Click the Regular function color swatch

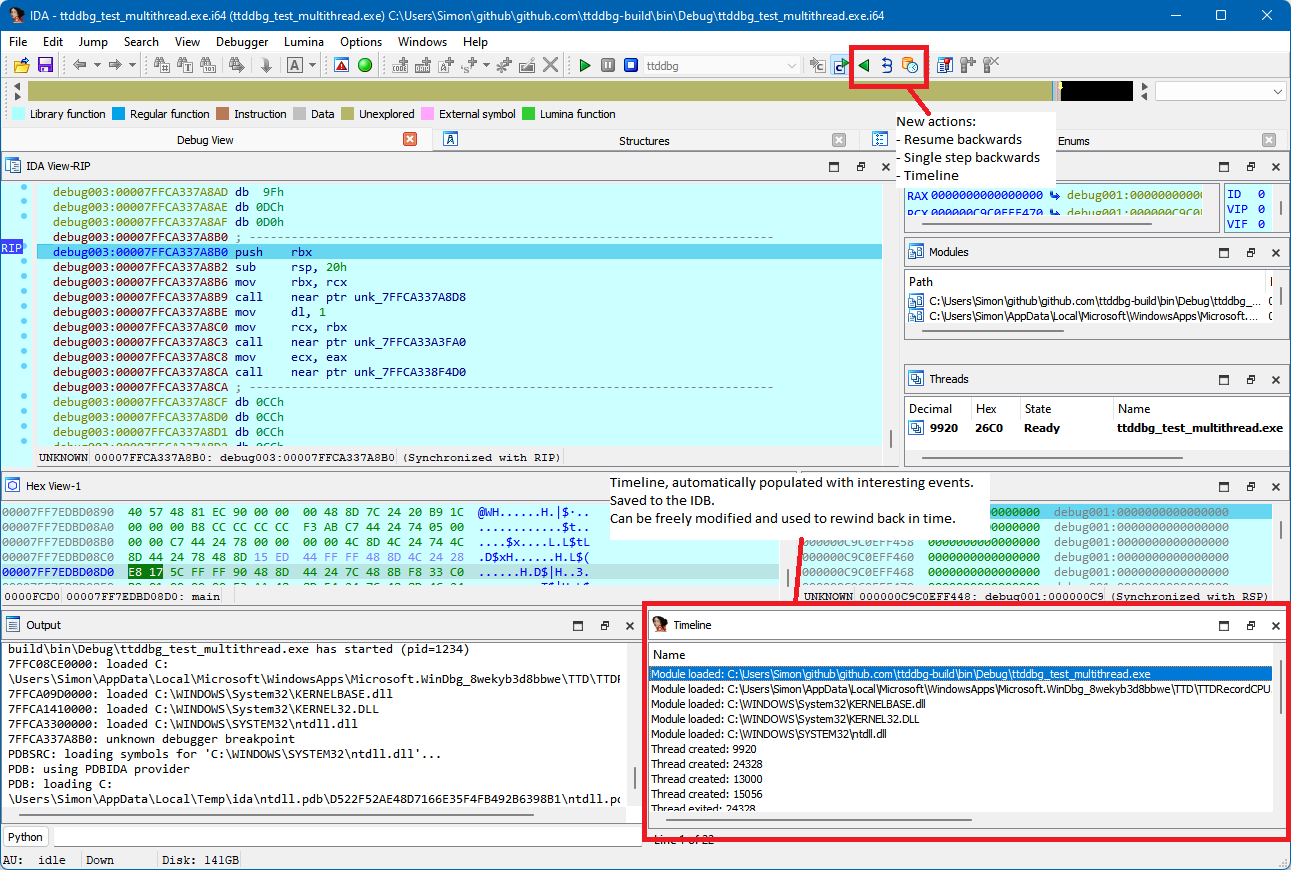pos(119,114)
